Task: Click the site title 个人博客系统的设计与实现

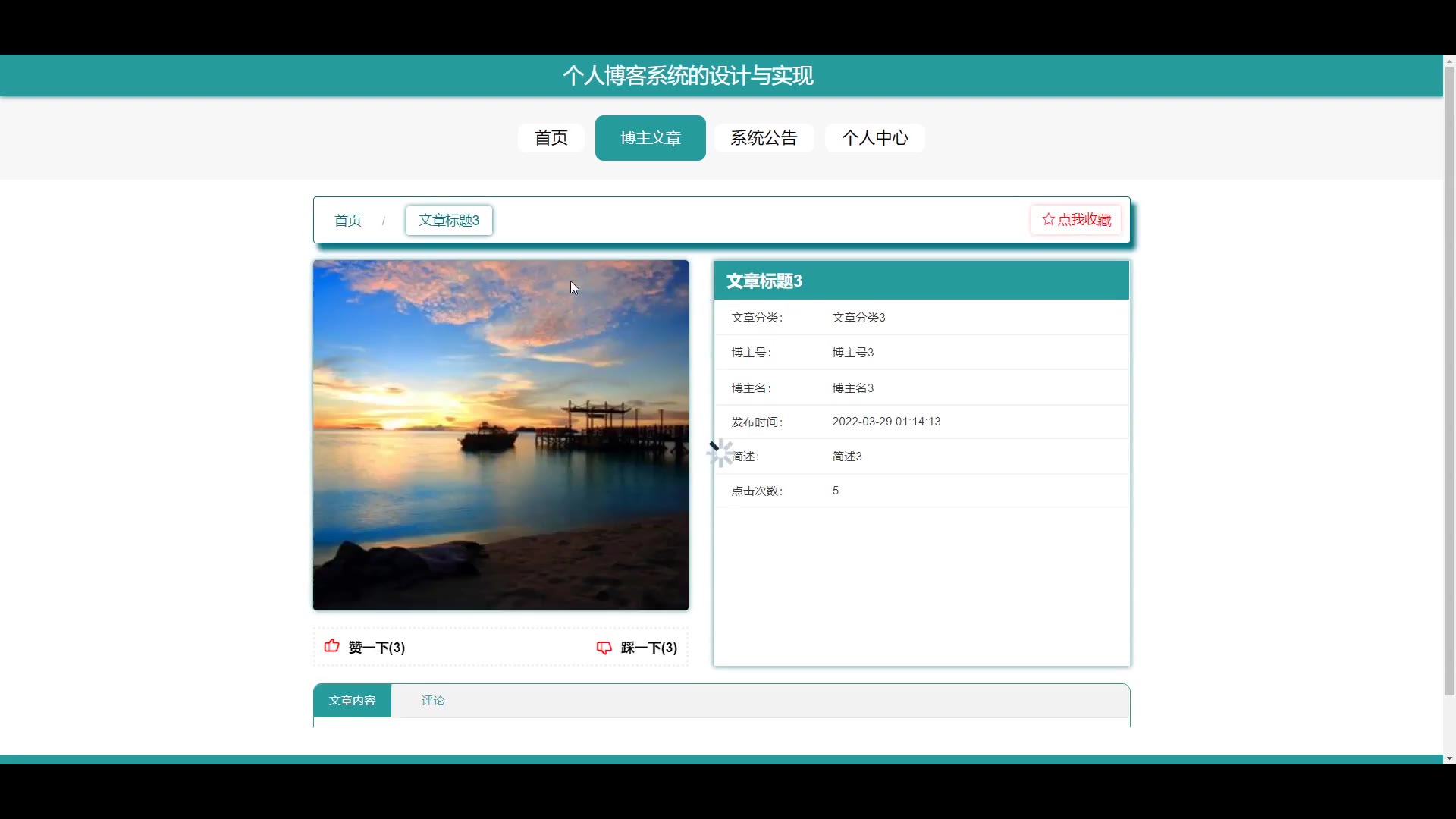Action: 688,76
